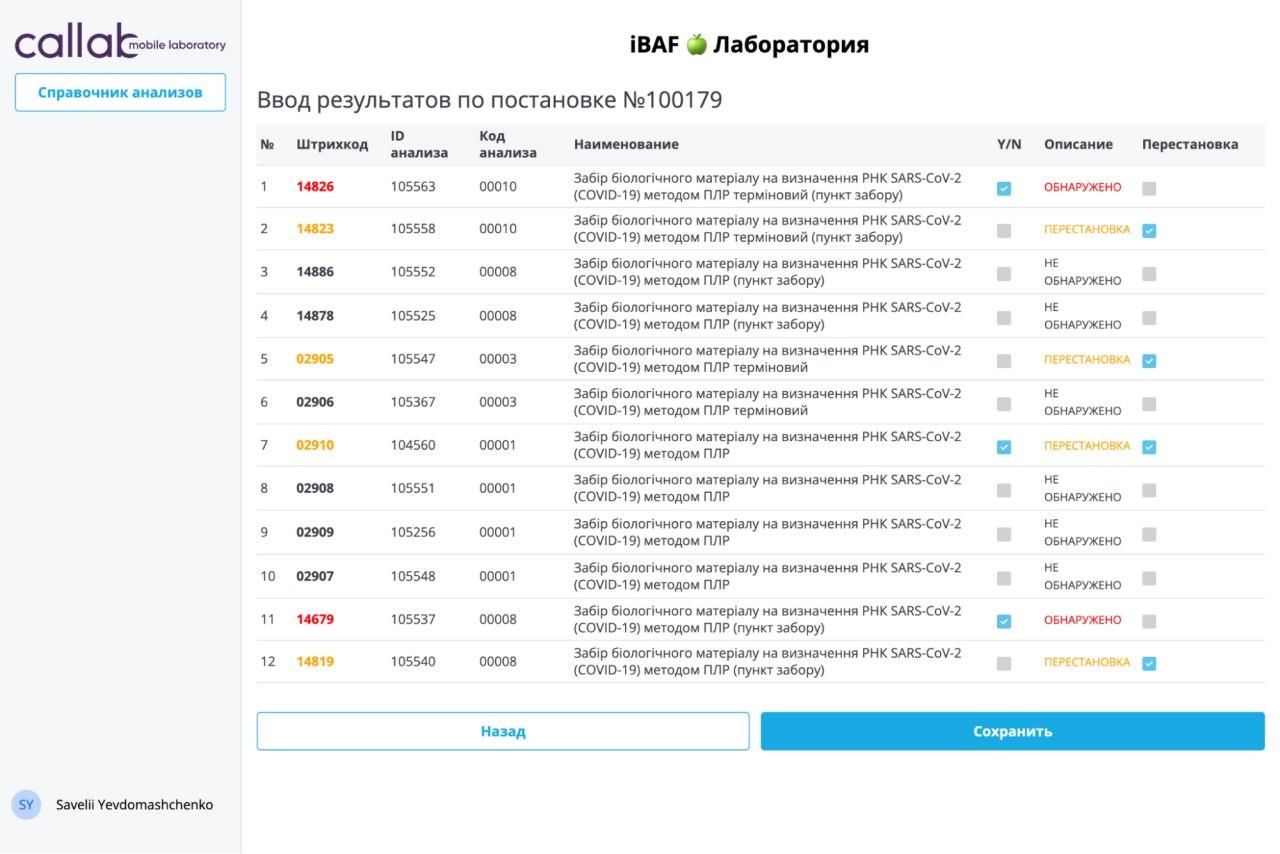Enable Перестановка for barcode 02908
1280x854 pixels.
tap(1149, 490)
